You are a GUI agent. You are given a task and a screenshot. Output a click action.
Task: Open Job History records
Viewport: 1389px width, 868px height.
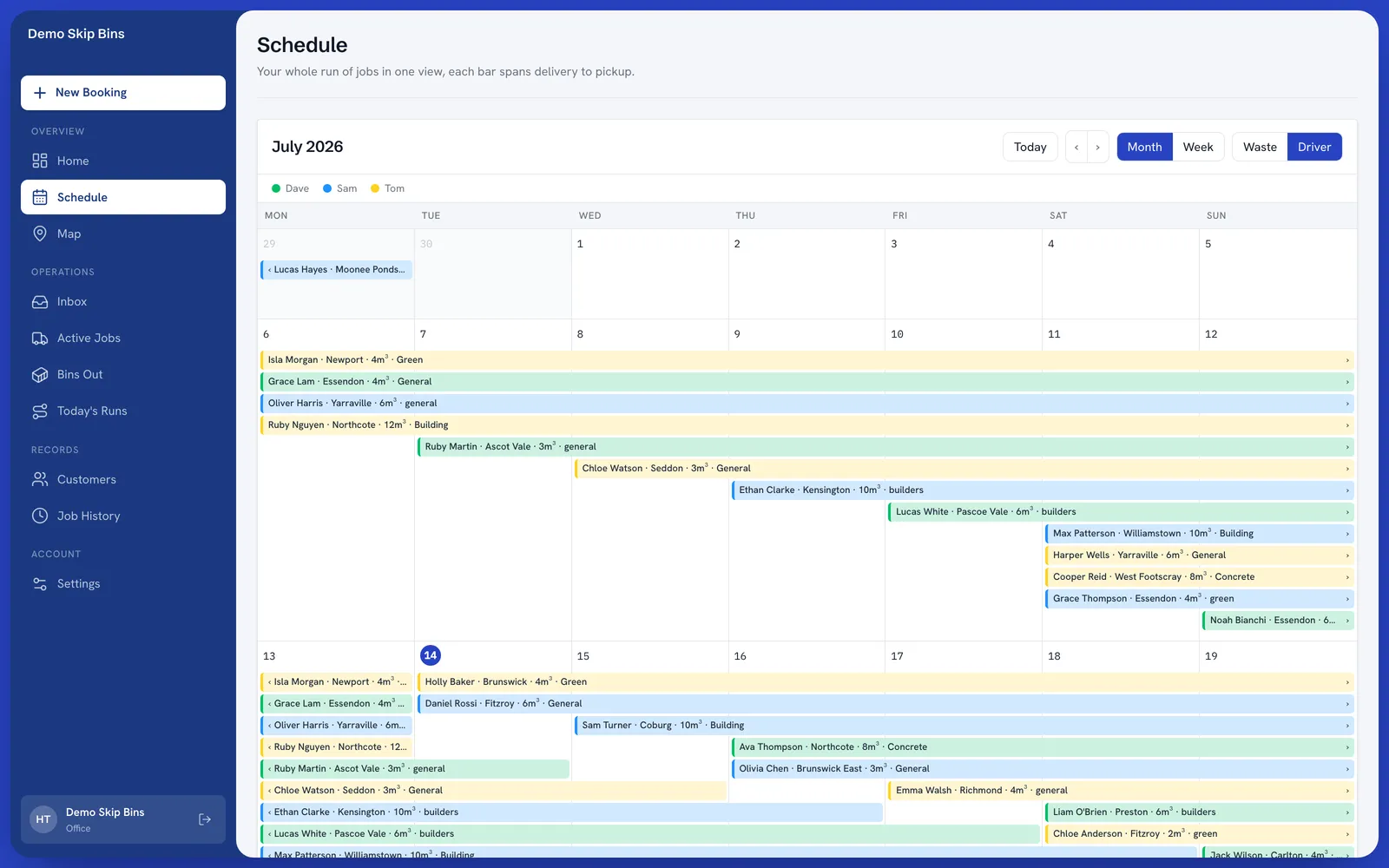pos(123,516)
